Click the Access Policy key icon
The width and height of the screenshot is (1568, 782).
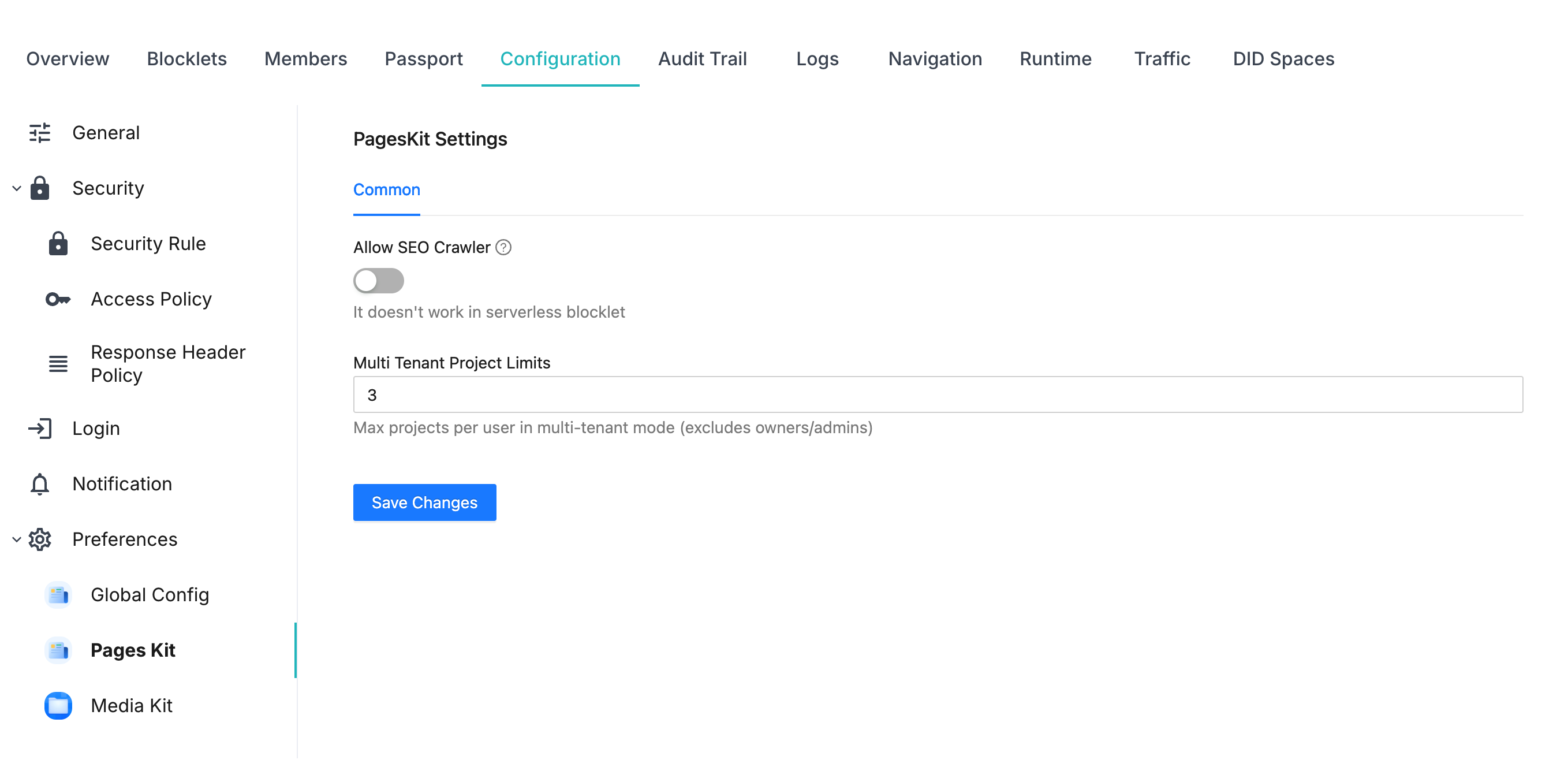click(x=58, y=299)
